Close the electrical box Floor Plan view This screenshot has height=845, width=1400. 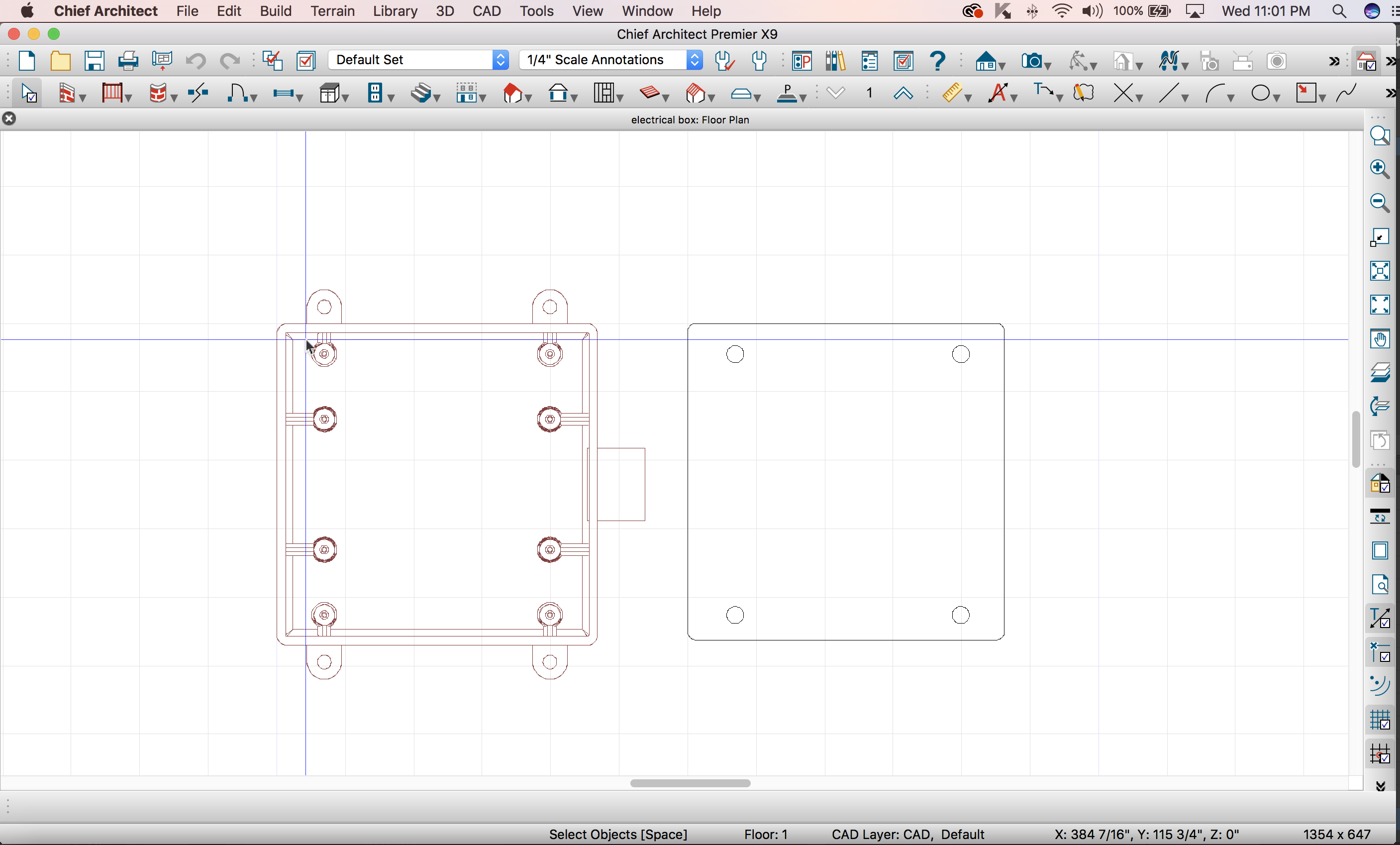pos(9,119)
